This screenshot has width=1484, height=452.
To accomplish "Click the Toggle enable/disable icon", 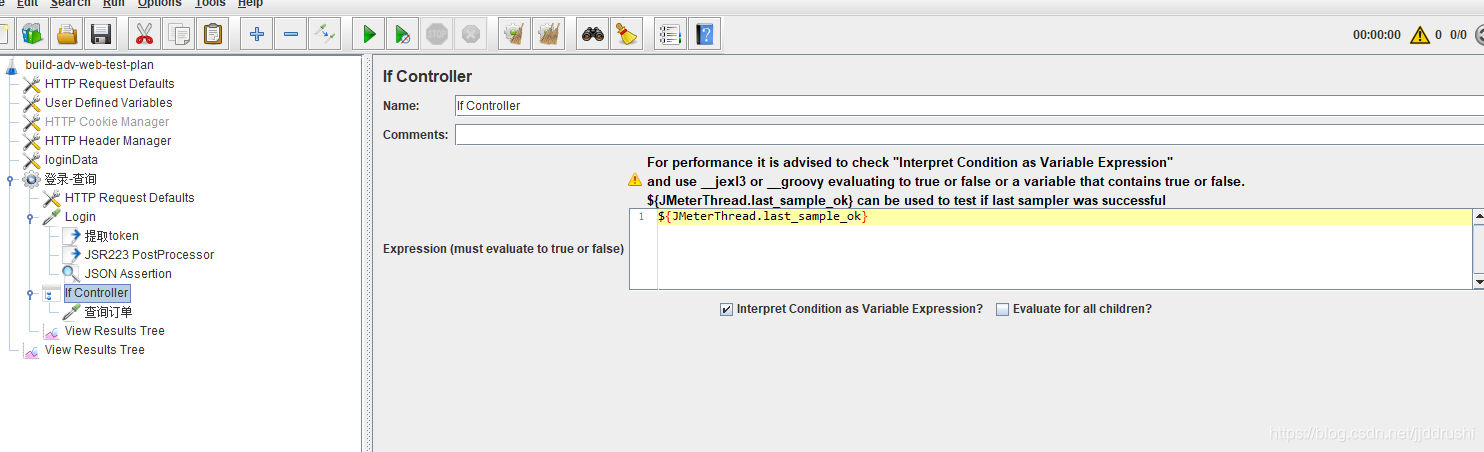I will click(x=325, y=35).
